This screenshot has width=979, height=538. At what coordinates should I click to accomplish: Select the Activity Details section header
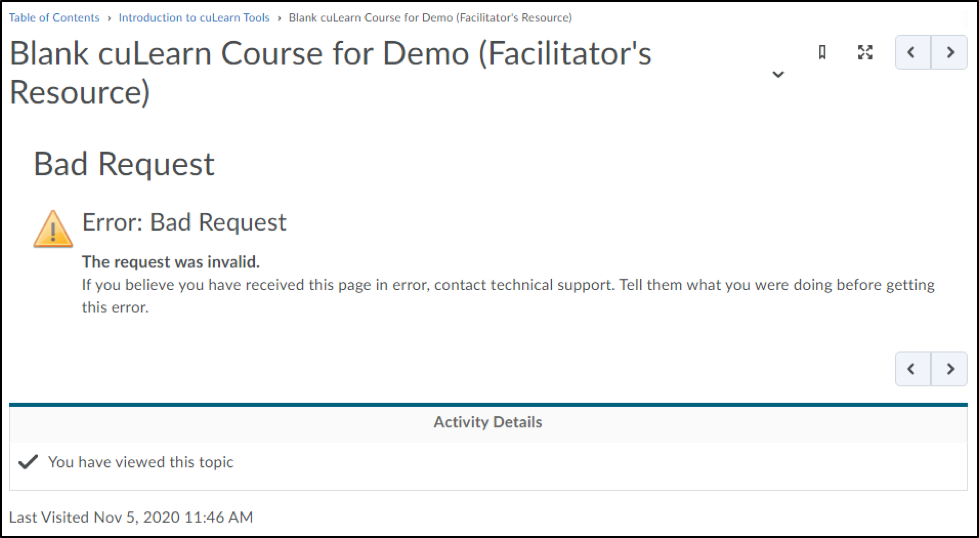tap(488, 422)
